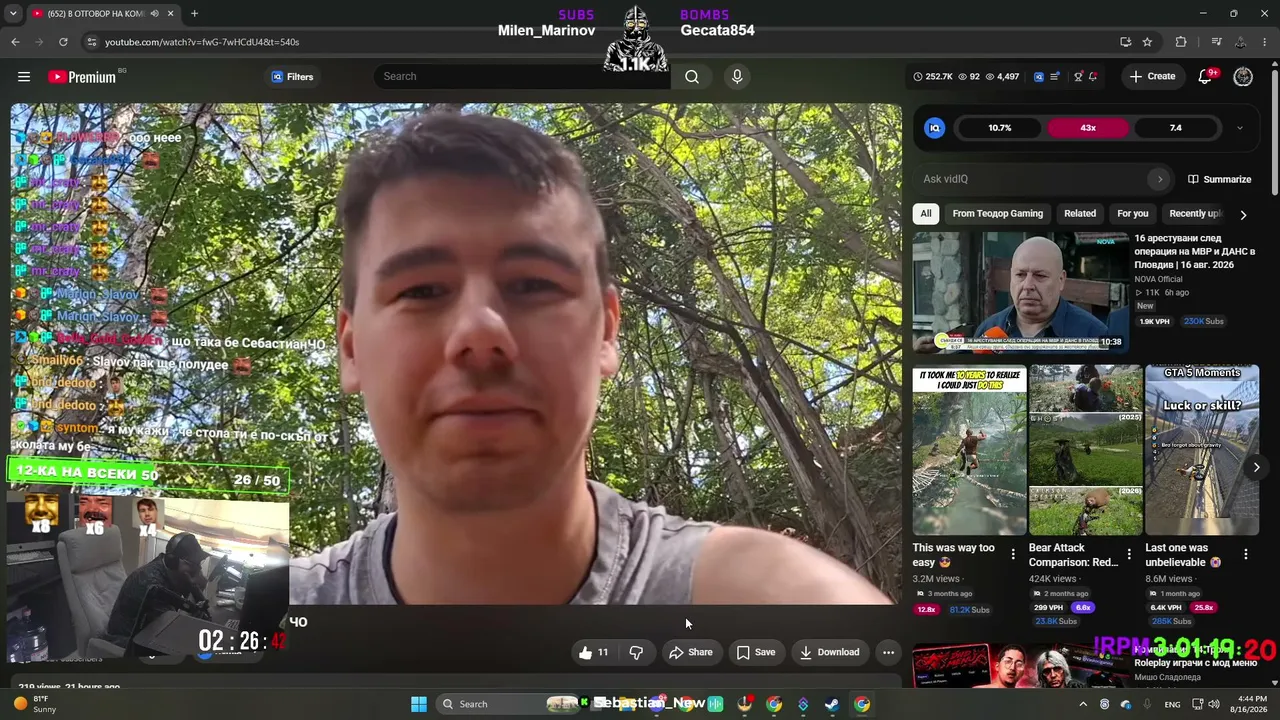Click install app icon in address bar
This screenshot has height=720, width=1280.
1126,42
